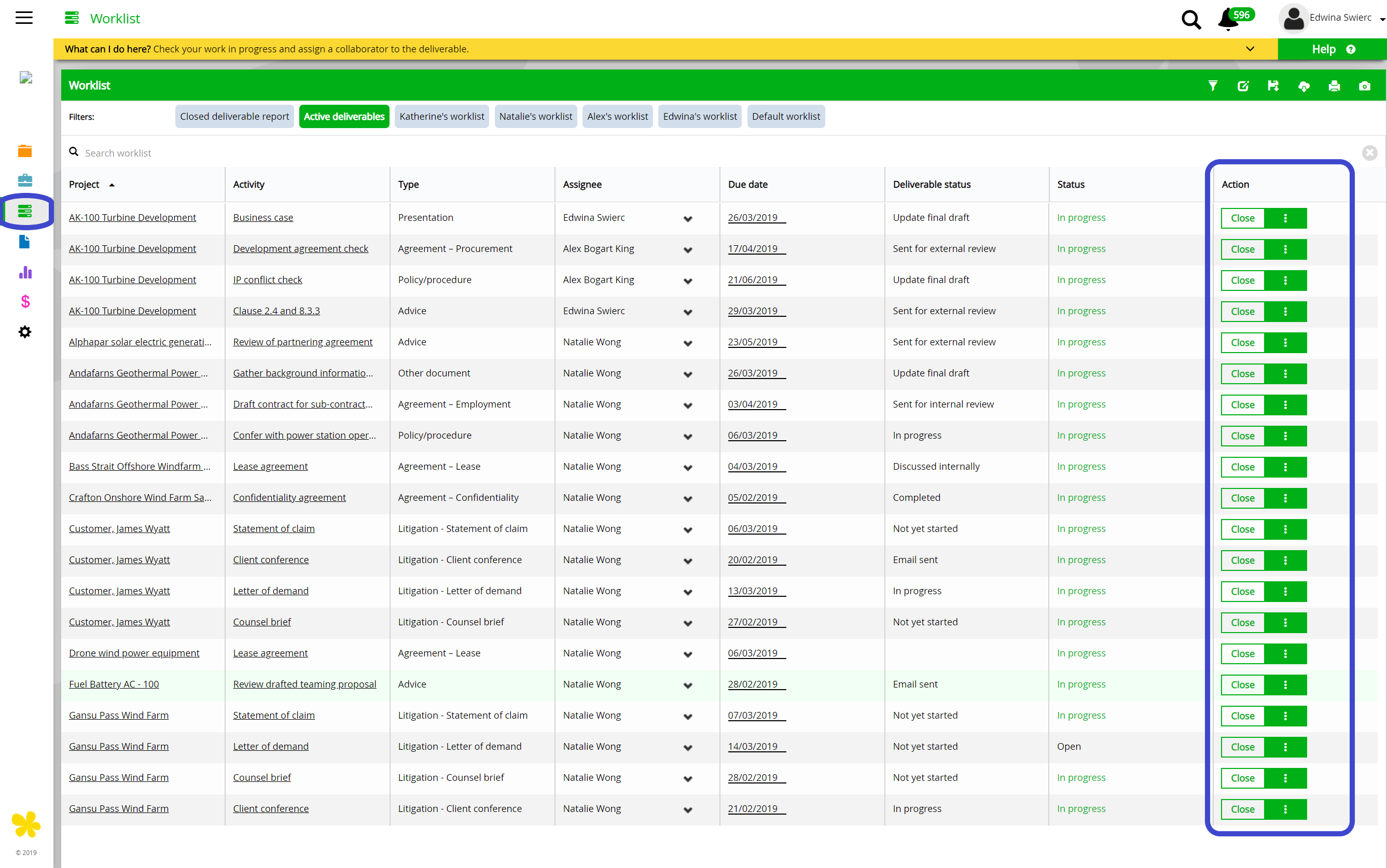Open the dollar sign billing icon in sidebar
The height and width of the screenshot is (868, 1387).
(x=25, y=301)
